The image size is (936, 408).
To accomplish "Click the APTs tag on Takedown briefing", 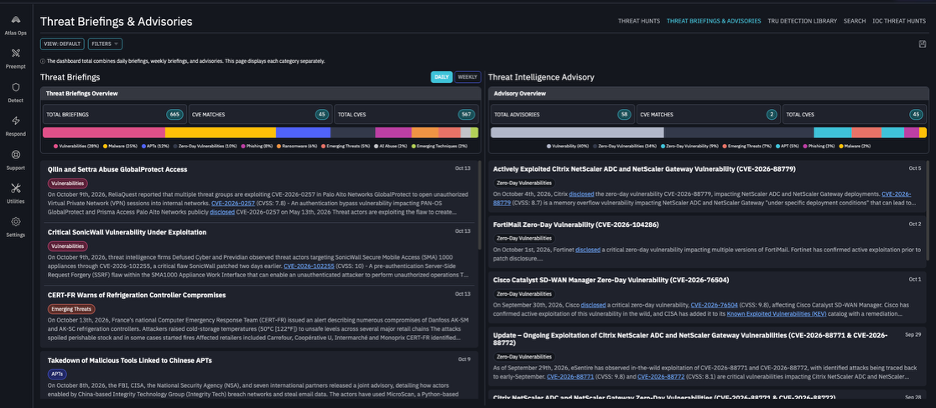I will [57, 375].
